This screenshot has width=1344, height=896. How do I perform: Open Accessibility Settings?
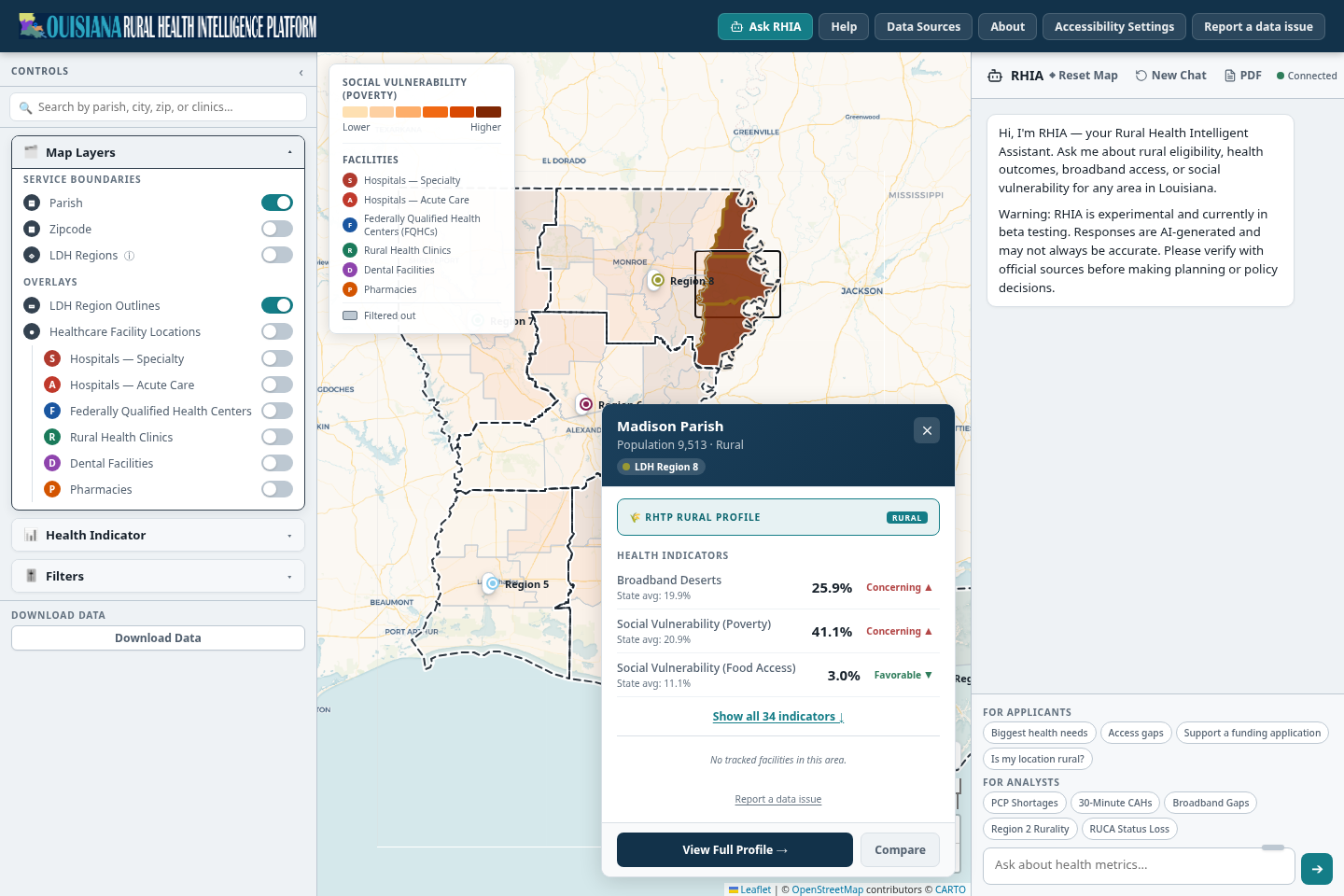[x=1114, y=26]
